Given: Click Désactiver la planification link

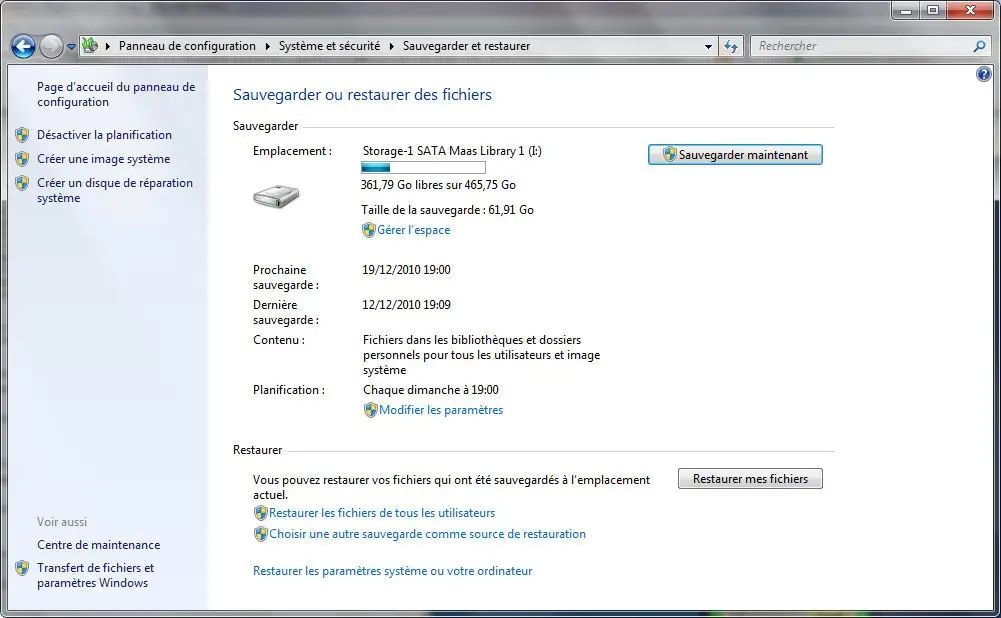Looking at the screenshot, I should pos(104,135).
